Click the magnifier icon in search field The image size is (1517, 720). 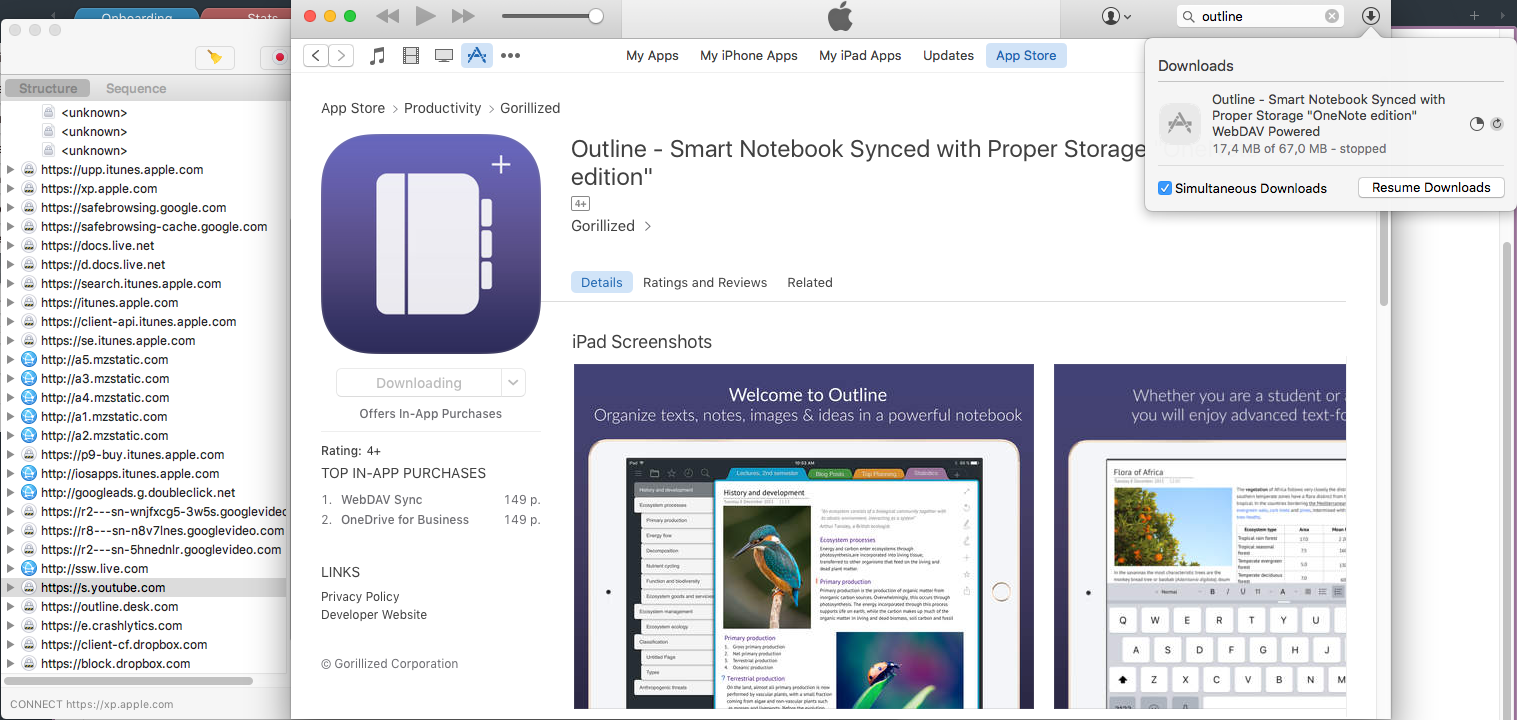click(1189, 16)
